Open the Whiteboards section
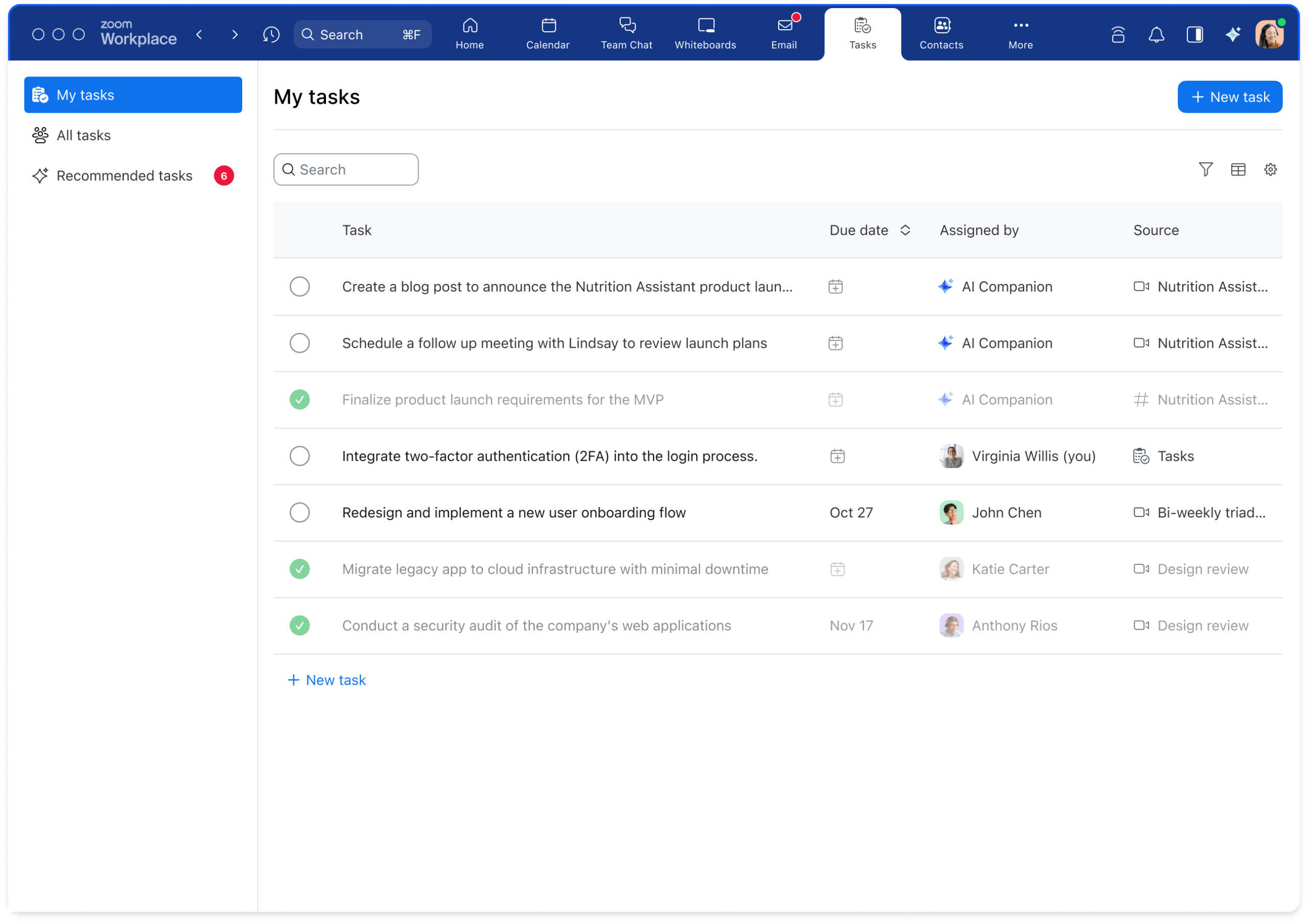Screen dimensions: 1308x924 pos(704,33)
